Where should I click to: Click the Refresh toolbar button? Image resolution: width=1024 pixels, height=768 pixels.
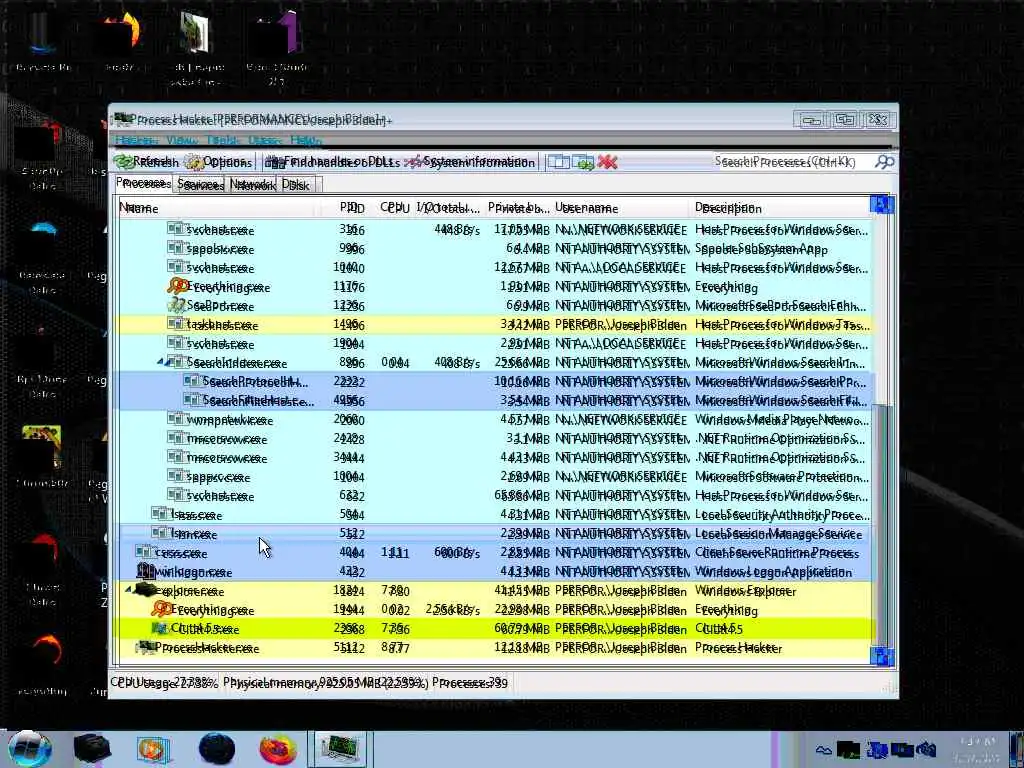pos(146,161)
